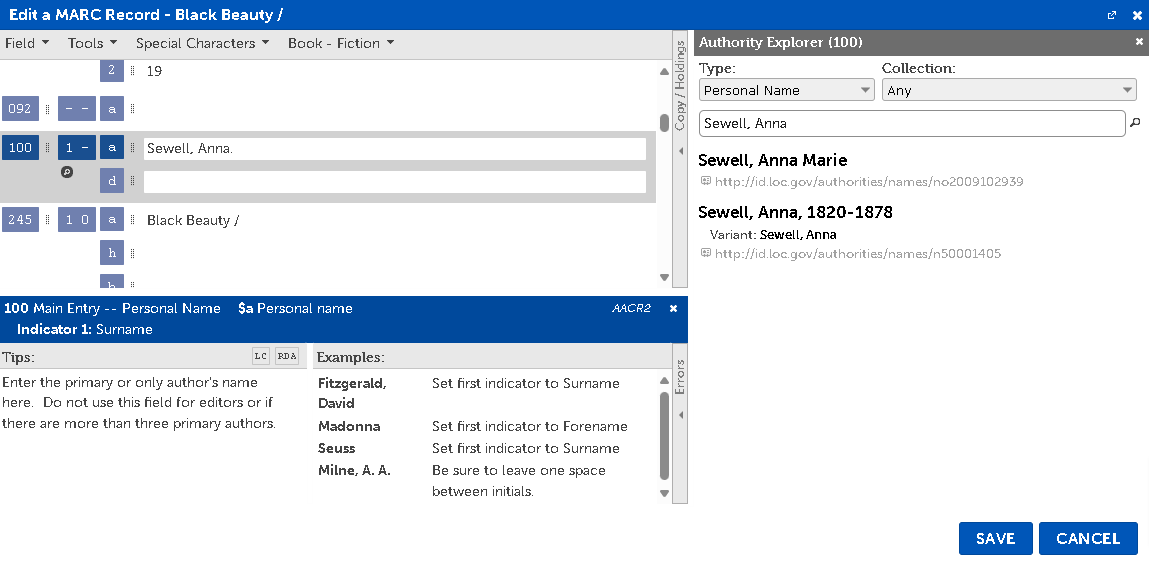Click the search icon beside Sewell, Anna query
The image size is (1149, 565).
click(x=1136, y=123)
